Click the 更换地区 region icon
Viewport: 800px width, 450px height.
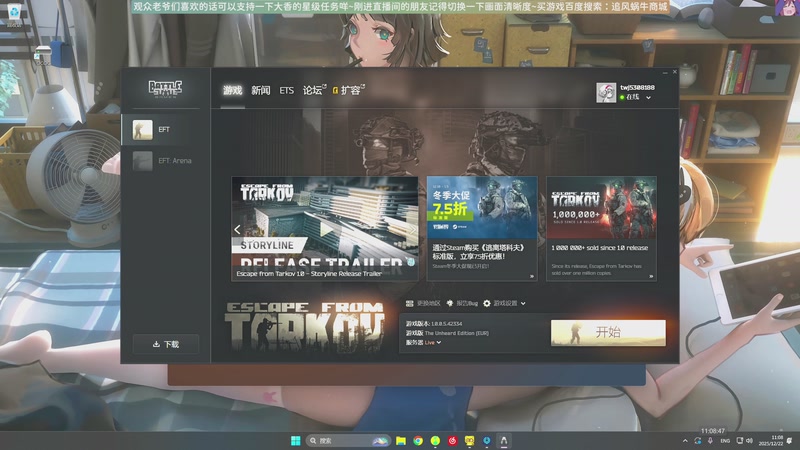[x=409, y=303]
